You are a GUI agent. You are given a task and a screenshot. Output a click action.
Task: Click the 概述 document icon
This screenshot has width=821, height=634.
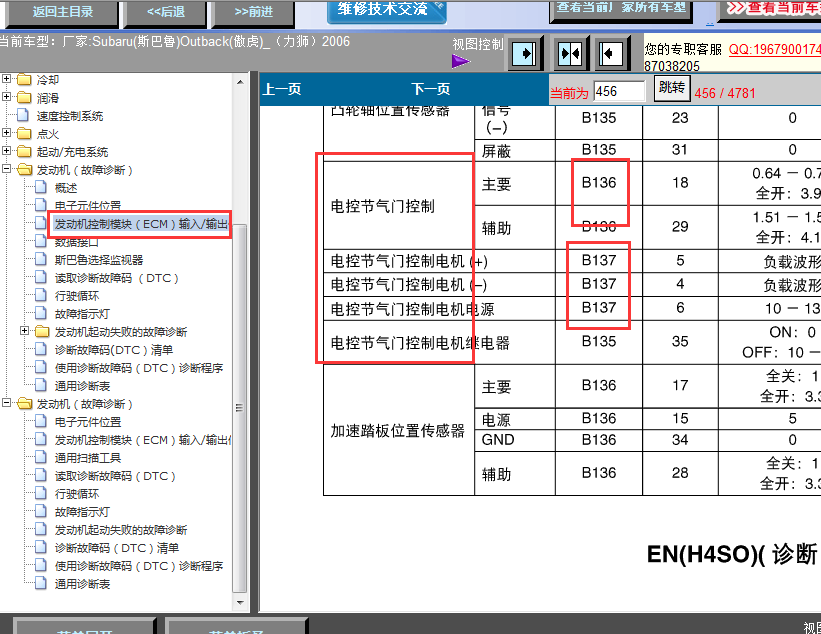pyautogui.click(x=41, y=187)
